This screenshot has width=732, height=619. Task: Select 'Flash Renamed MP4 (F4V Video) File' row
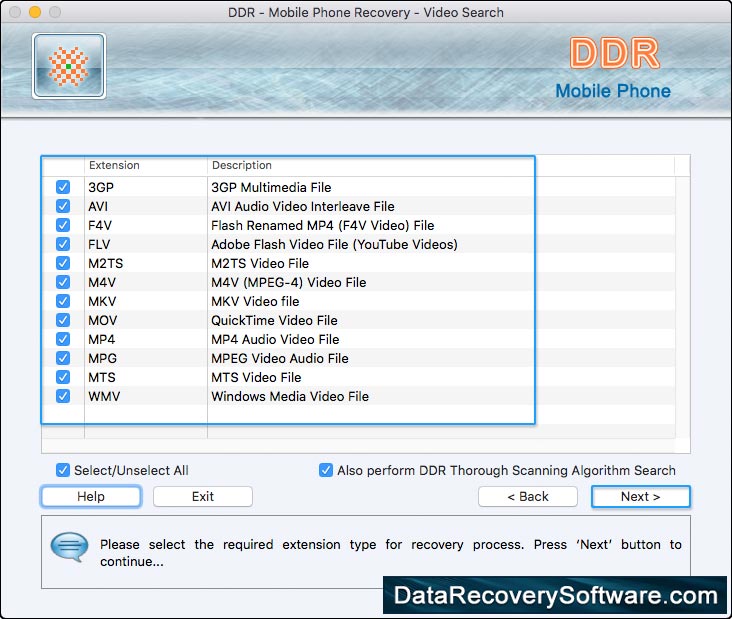[323, 225]
